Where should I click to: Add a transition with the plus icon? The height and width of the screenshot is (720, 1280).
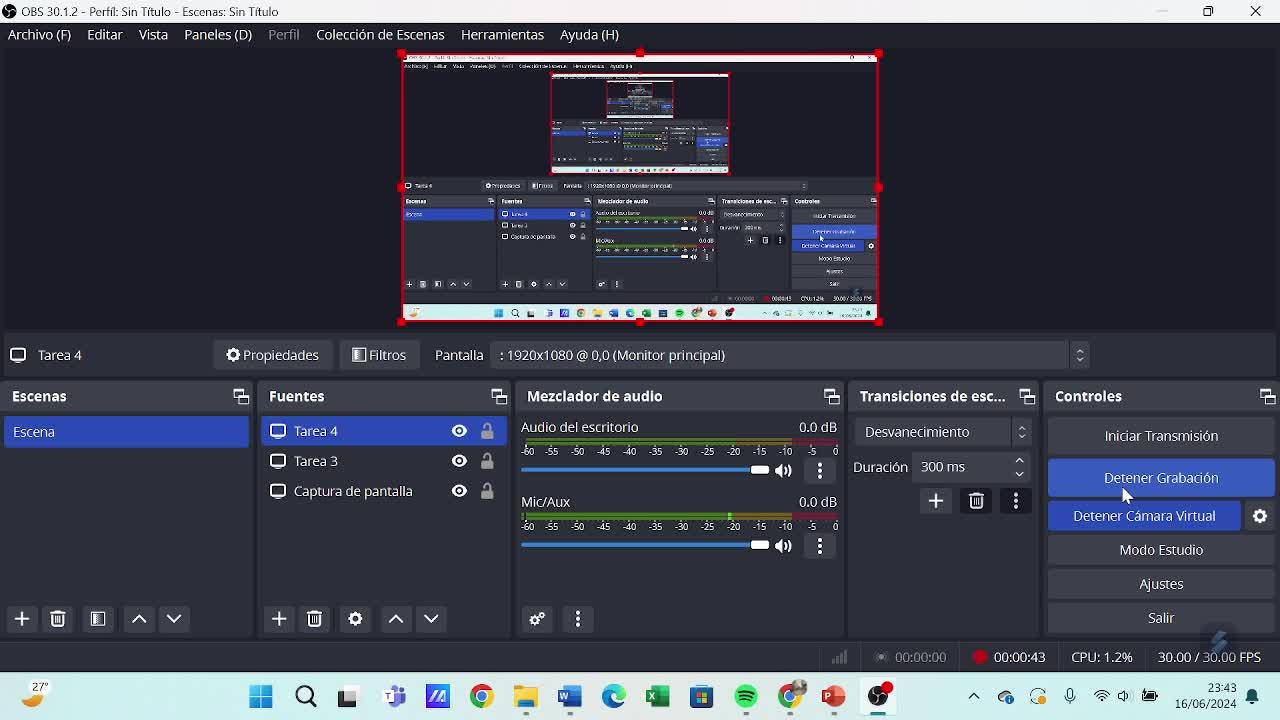[x=936, y=501]
